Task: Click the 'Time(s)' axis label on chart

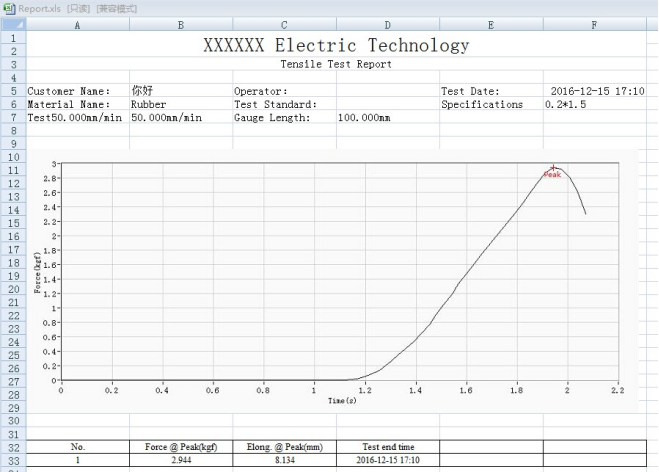Action: 341,400
